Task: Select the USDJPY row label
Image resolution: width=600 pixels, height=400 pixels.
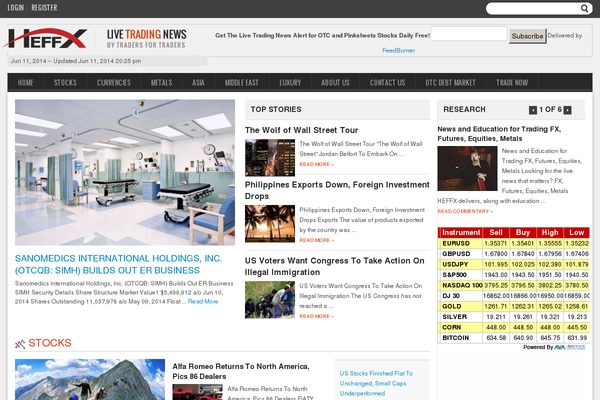Action: (x=455, y=264)
